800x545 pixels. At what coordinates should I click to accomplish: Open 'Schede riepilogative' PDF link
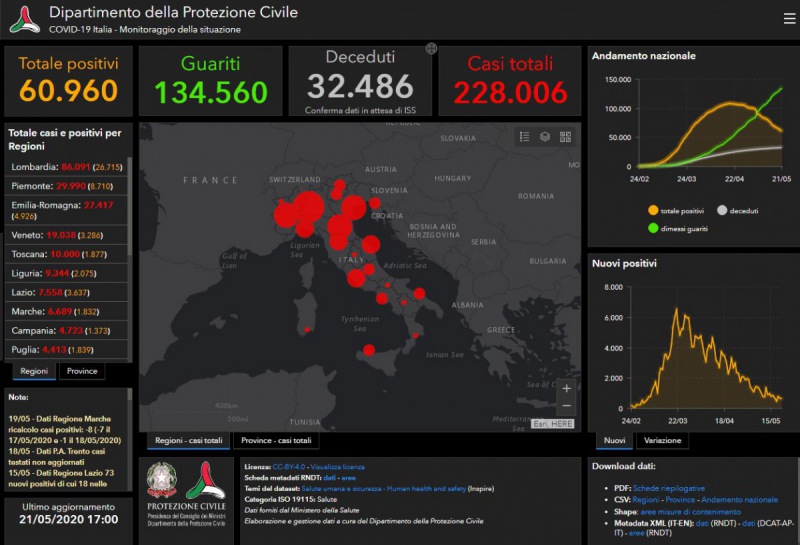click(669, 487)
